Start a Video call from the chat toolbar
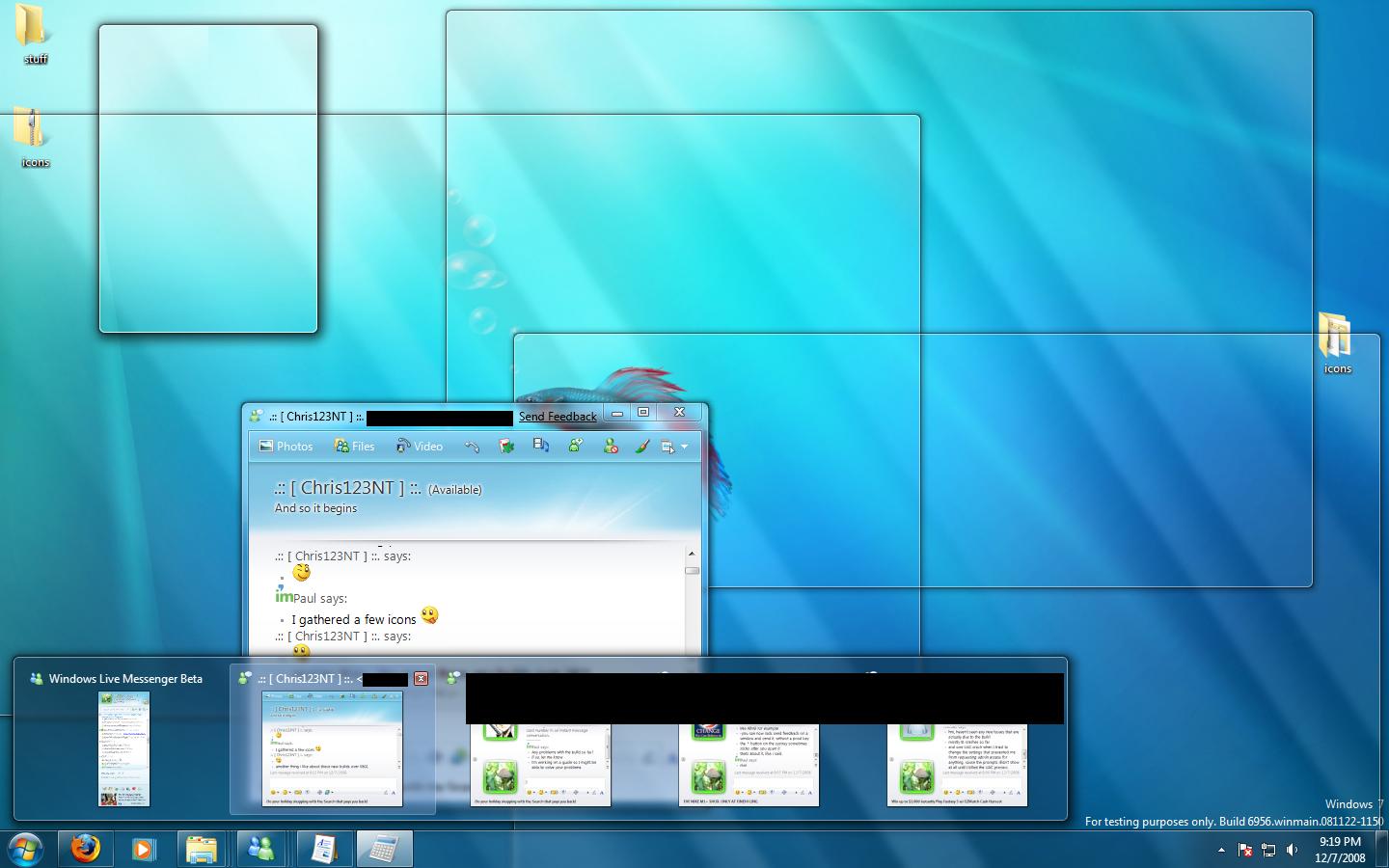 (419, 446)
